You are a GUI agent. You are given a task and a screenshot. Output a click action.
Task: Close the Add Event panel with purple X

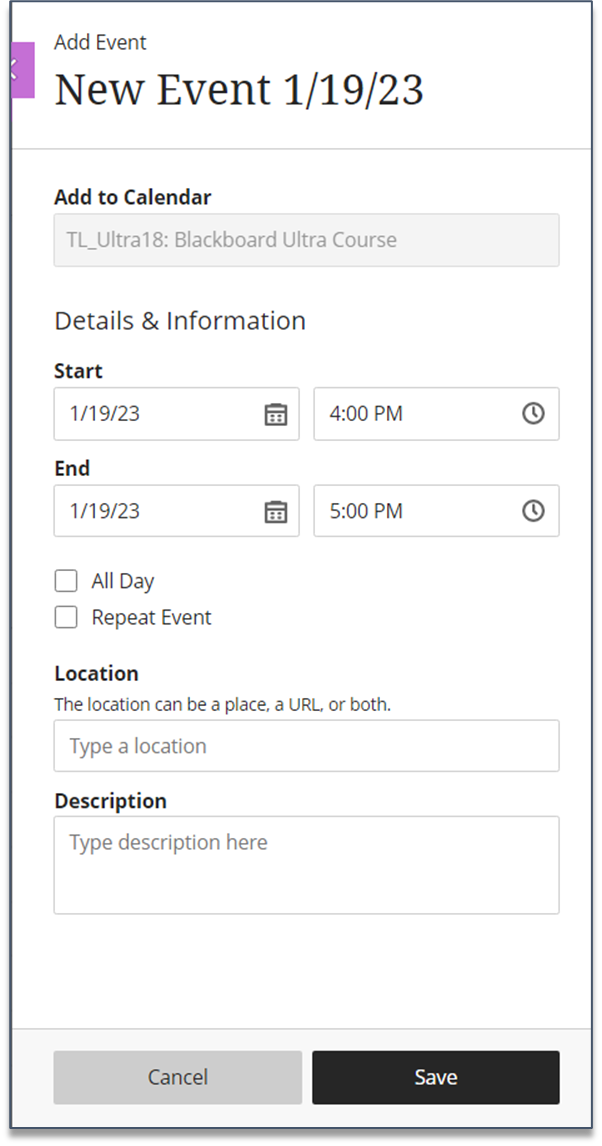pos(23,70)
